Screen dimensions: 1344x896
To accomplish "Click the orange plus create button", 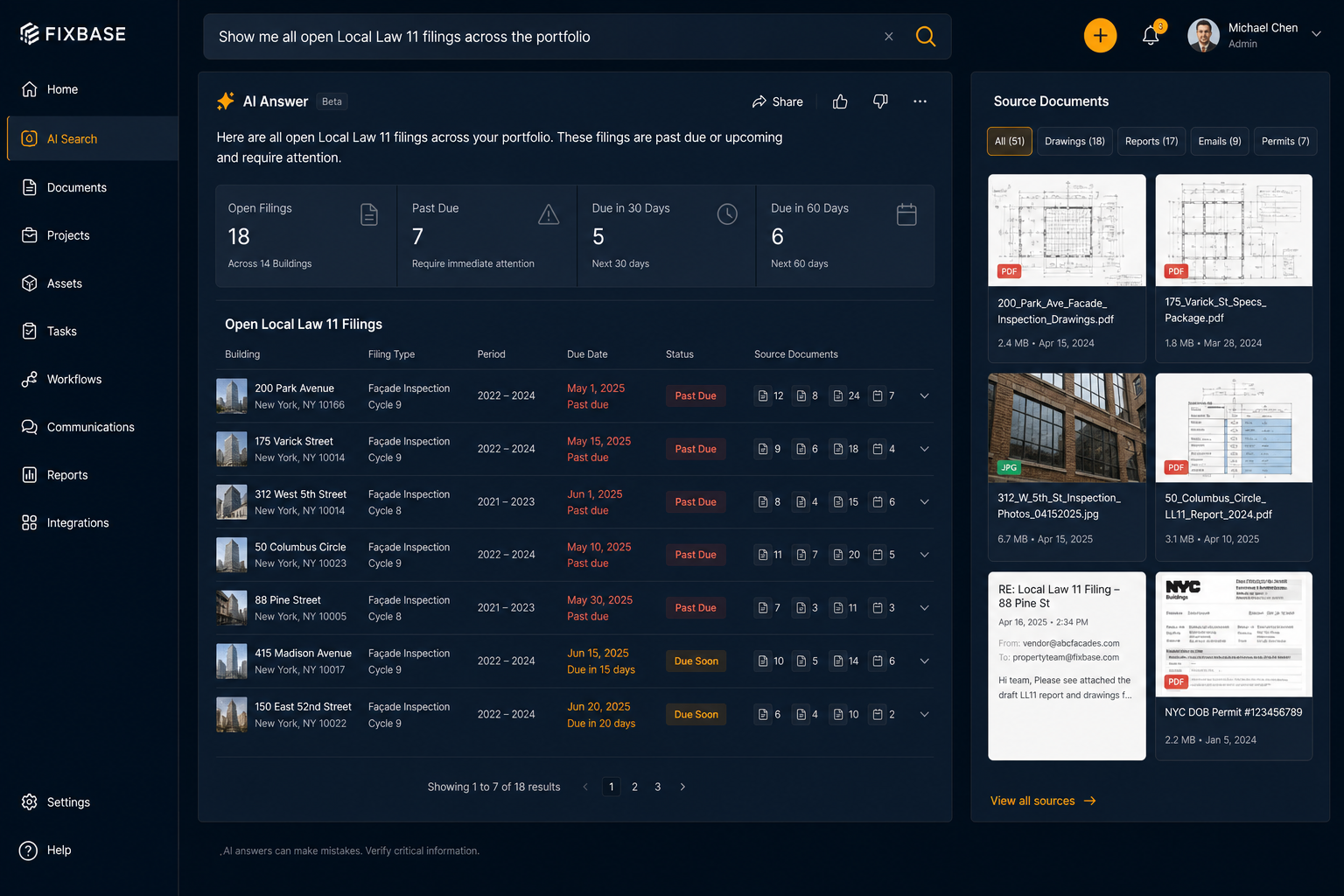I will [1100, 36].
